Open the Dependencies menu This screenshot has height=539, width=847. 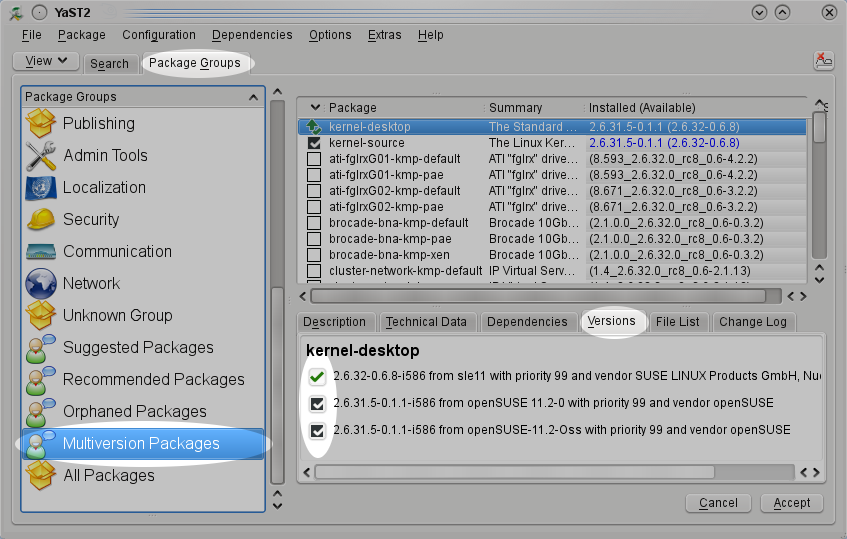252,35
